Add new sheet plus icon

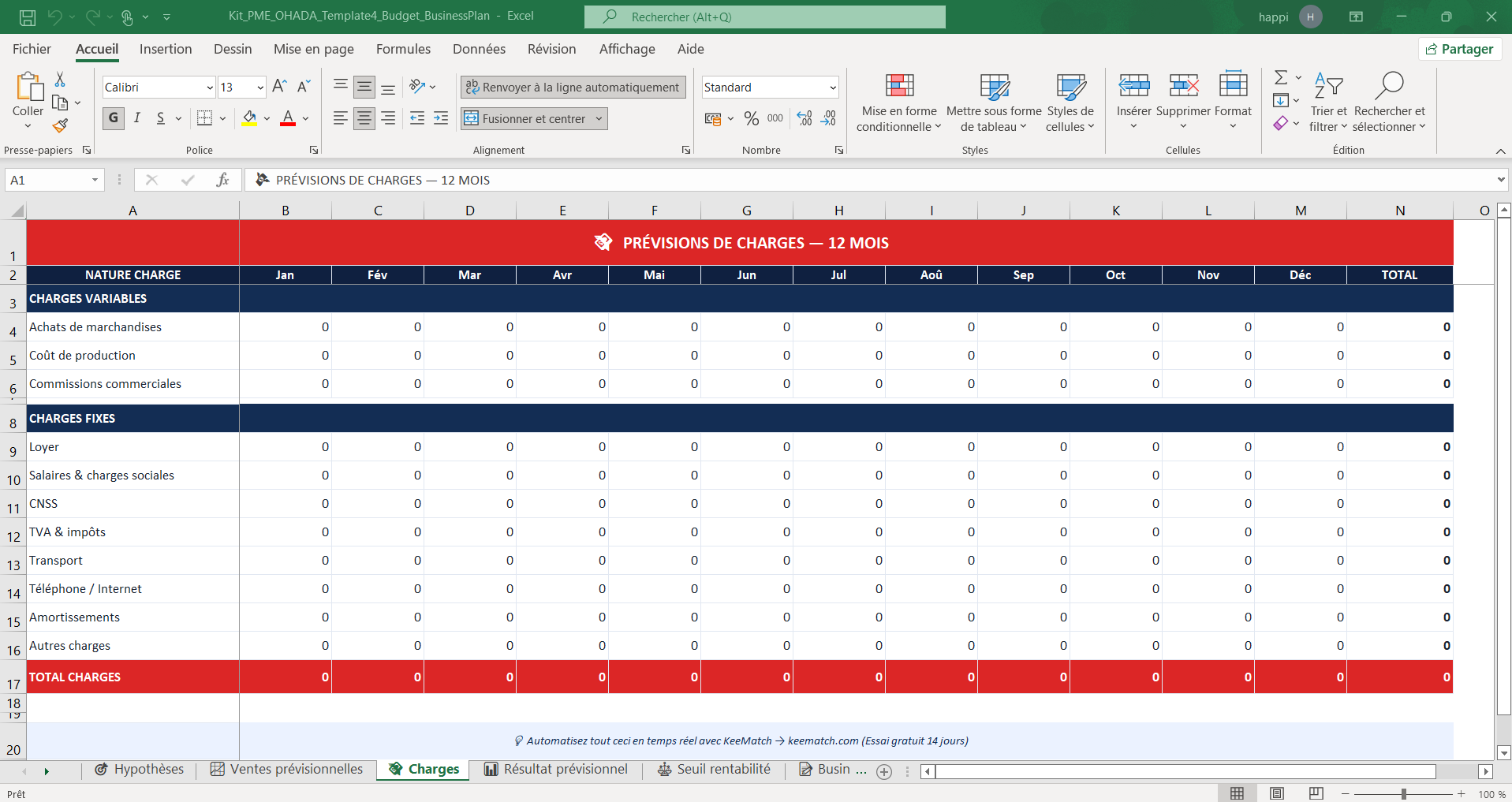(x=884, y=772)
